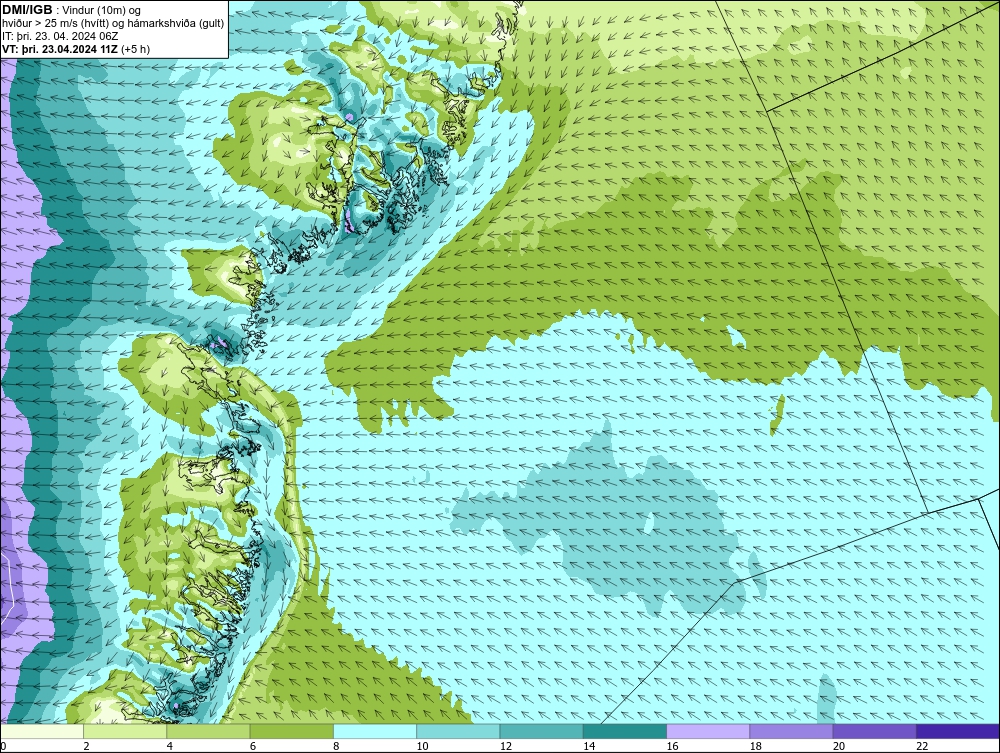Click the legend value '20'
This screenshot has width=1000, height=753.
pyautogui.click(x=839, y=746)
